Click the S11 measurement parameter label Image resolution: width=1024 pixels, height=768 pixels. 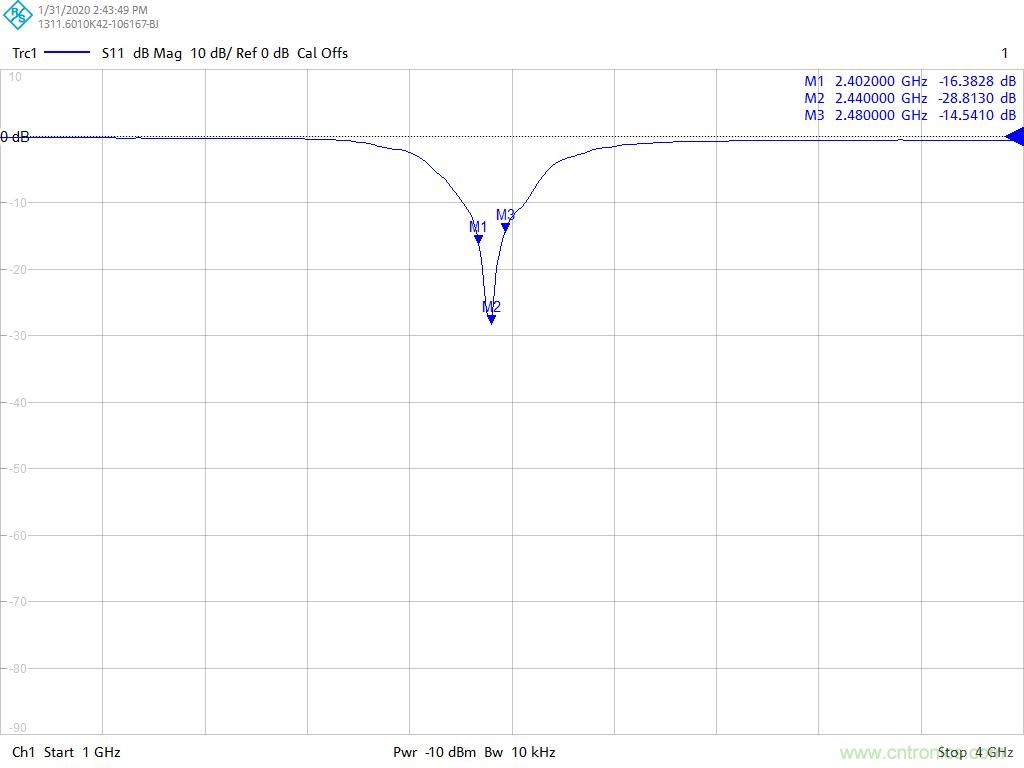pyautogui.click(x=113, y=53)
